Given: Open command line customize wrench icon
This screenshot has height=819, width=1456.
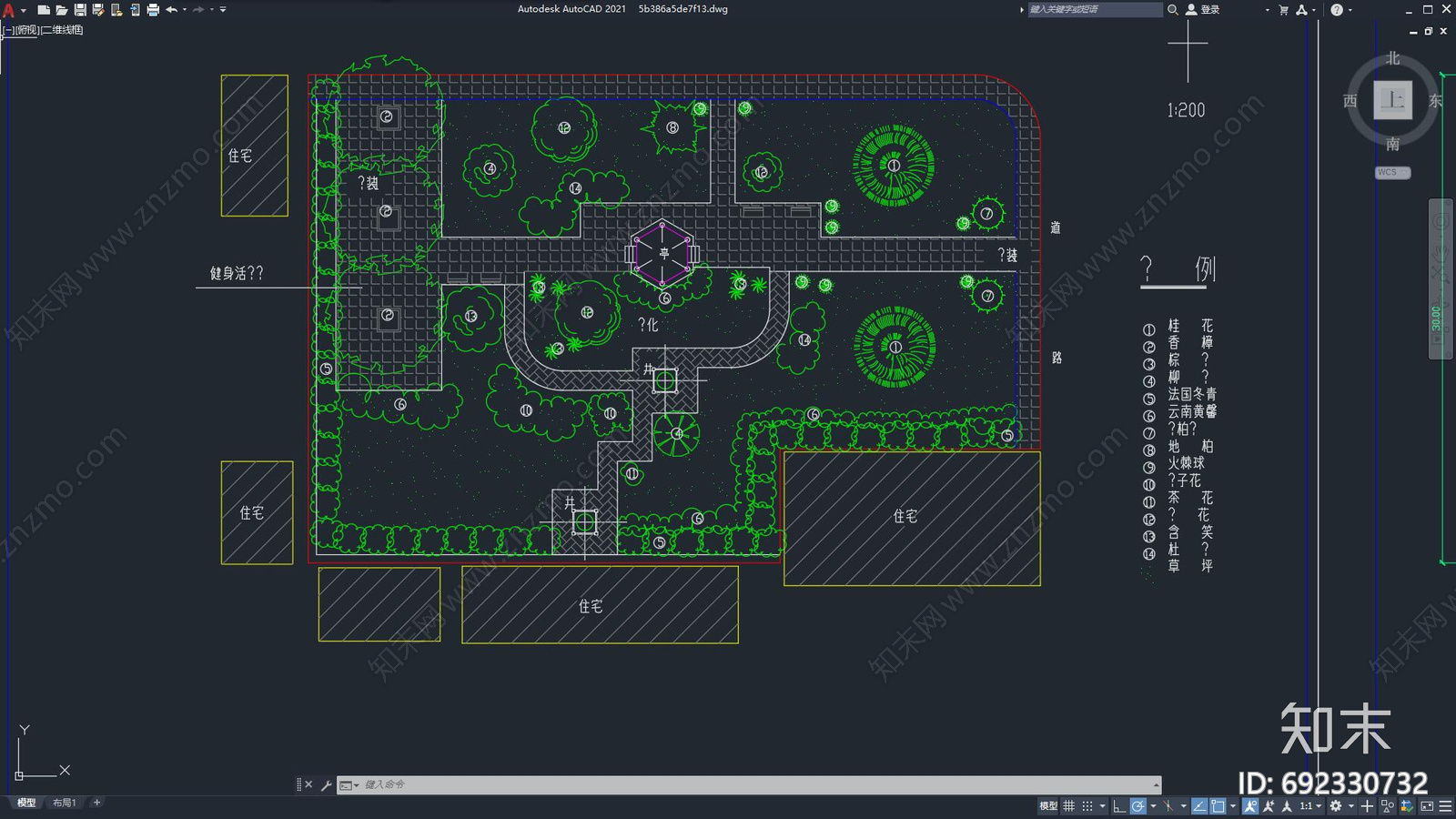Looking at the screenshot, I should click(326, 784).
